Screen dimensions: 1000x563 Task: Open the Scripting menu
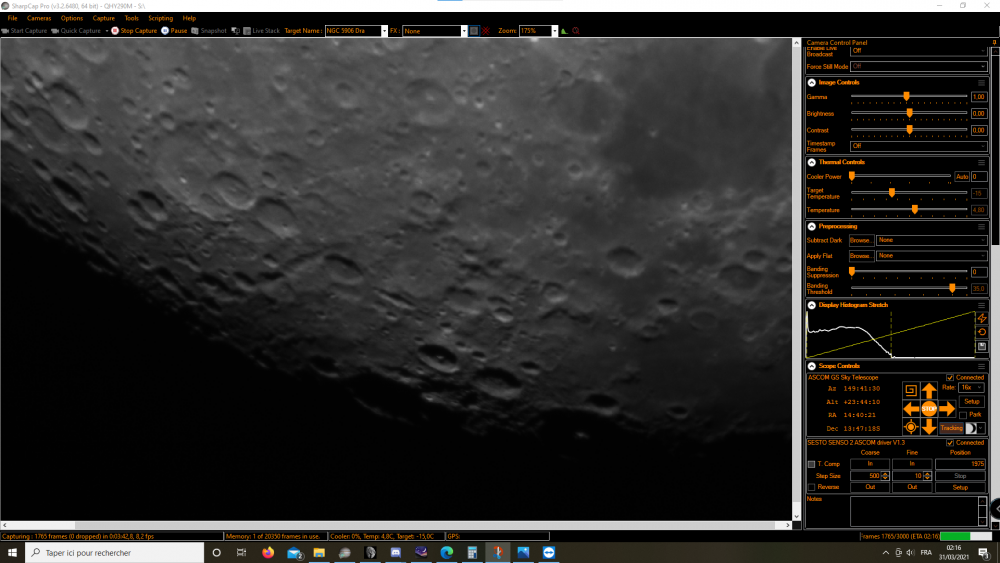161,18
